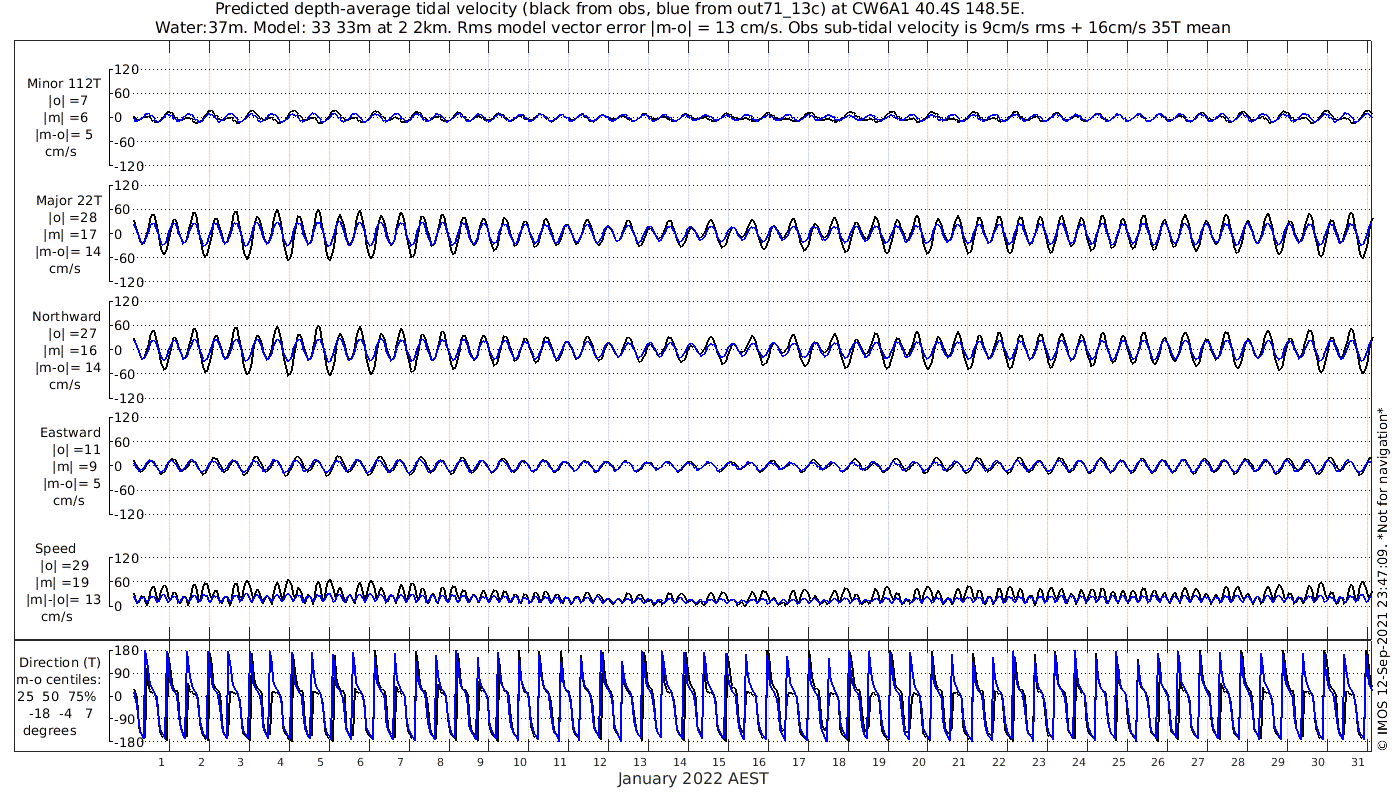Screen dimensions: 1400x800
Task: Click day '5' on the date axis
Action: click(x=320, y=762)
